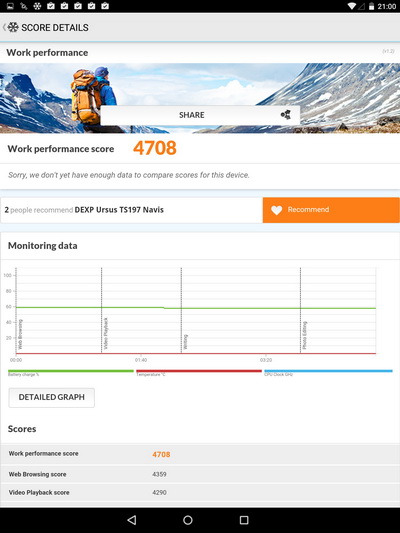Screen dimensions: 400x533
Task: Select the Photo Editing marker on the graph
Action: click(x=305, y=335)
